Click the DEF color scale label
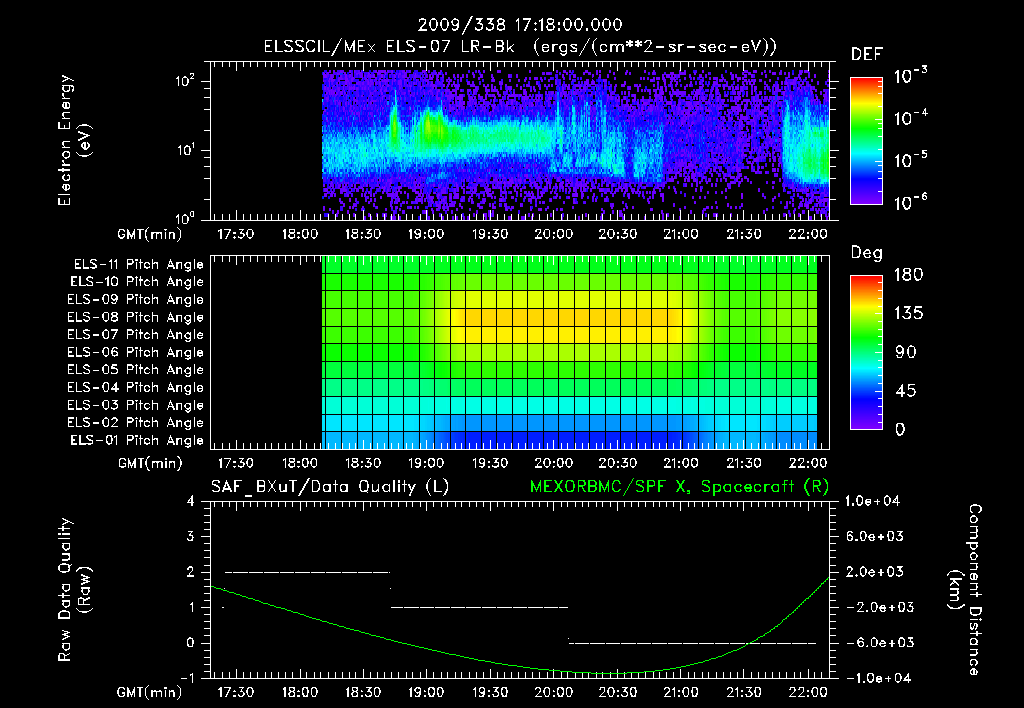Image resolution: width=1024 pixels, height=708 pixels. 866,54
